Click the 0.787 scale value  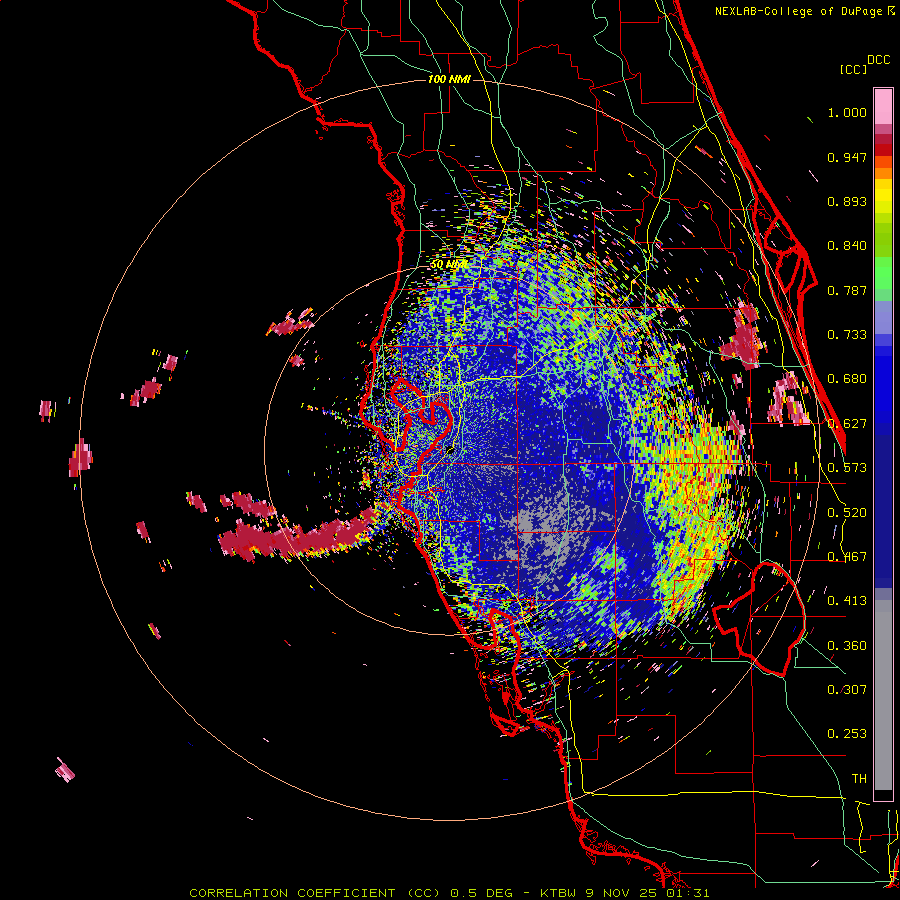(x=847, y=290)
